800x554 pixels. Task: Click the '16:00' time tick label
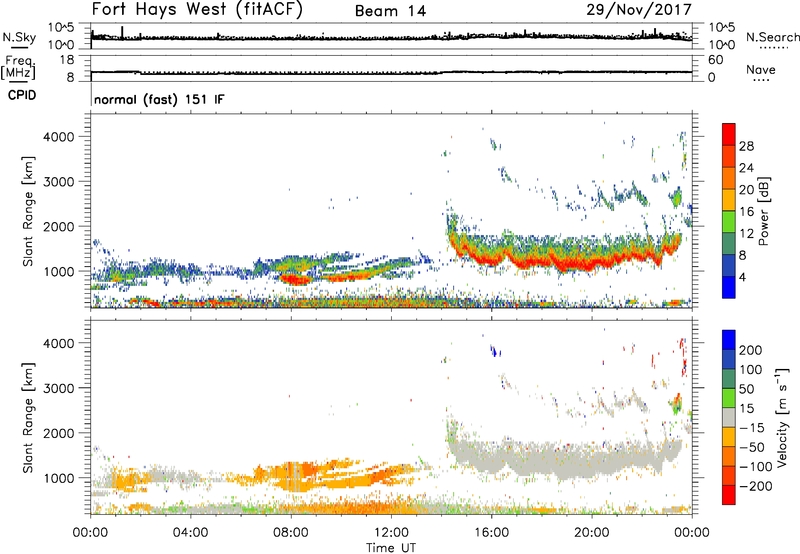click(x=491, y=533)
